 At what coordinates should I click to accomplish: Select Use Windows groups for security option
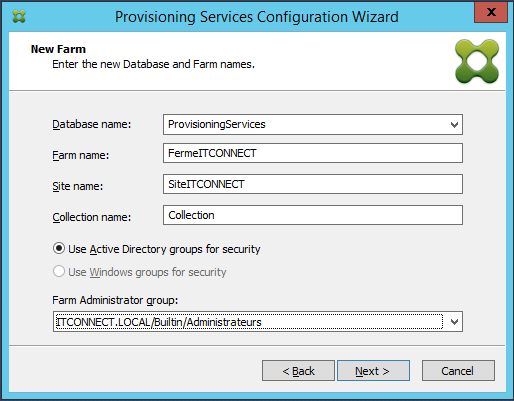pyautogui.click(x=139, y=272)
